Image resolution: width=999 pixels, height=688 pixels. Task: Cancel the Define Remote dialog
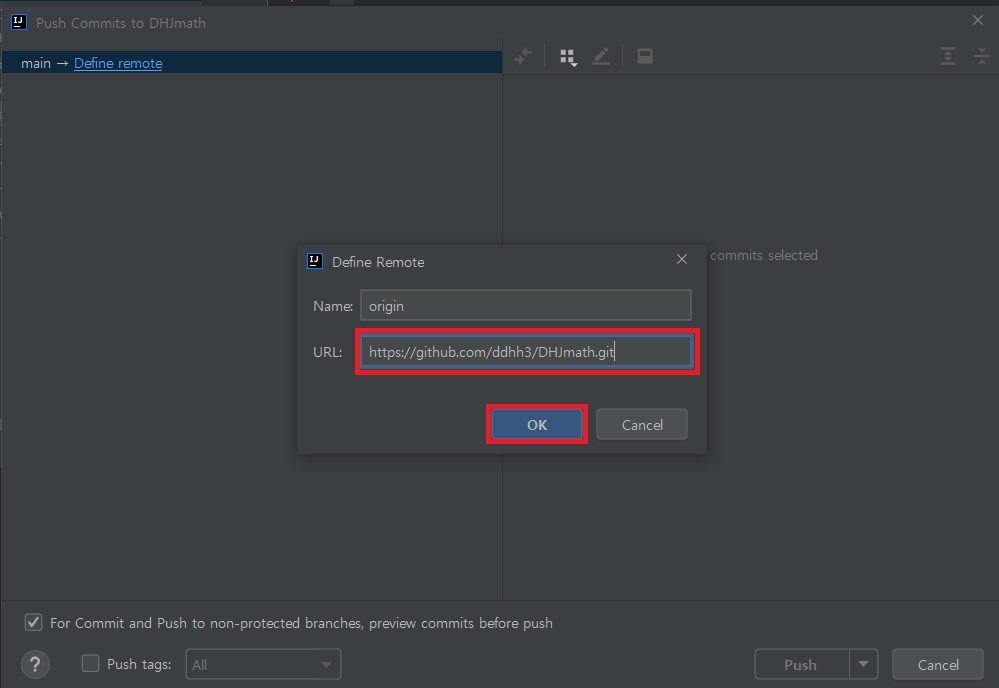coord(642,424)
